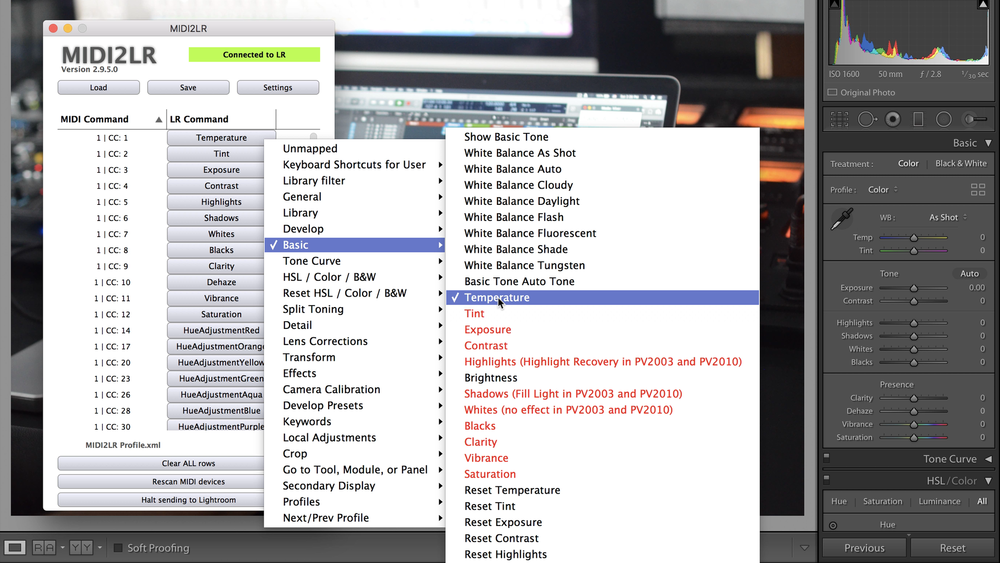Viewport: 1000px width, 563px height.
Task: Click the Save button in MIDI2LR
Action: tap(188, 87)
